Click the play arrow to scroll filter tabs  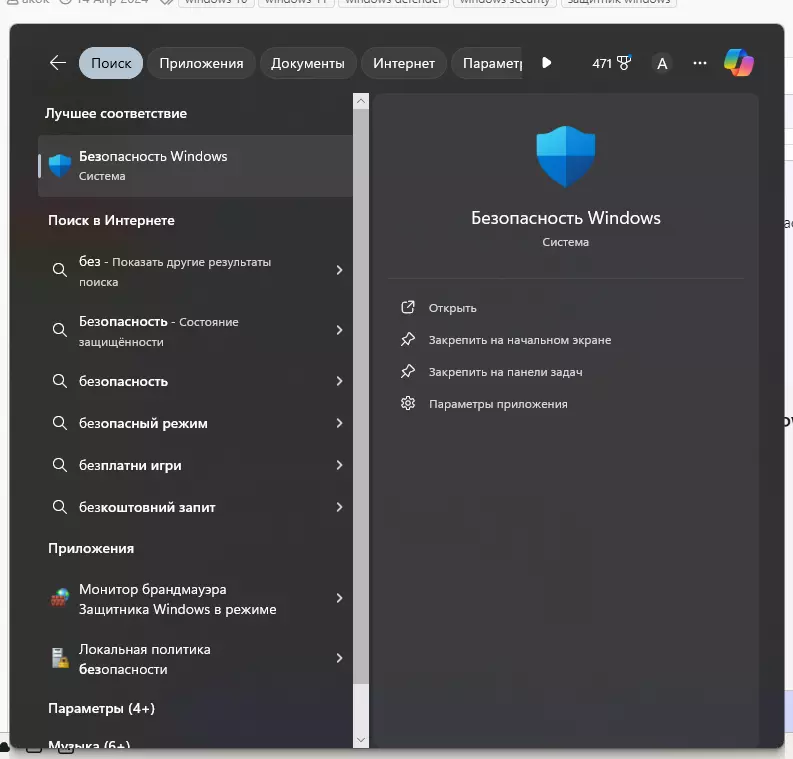[x=546, y=63]
